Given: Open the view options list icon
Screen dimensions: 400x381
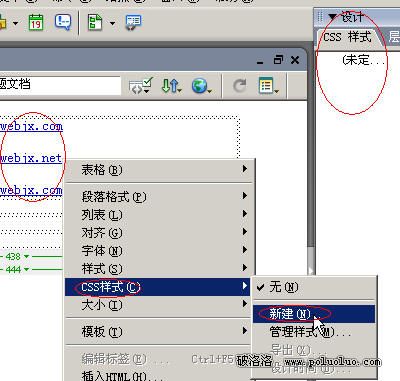Looking at the screenshot, I should pyautogui.click(x=268, y=86).
